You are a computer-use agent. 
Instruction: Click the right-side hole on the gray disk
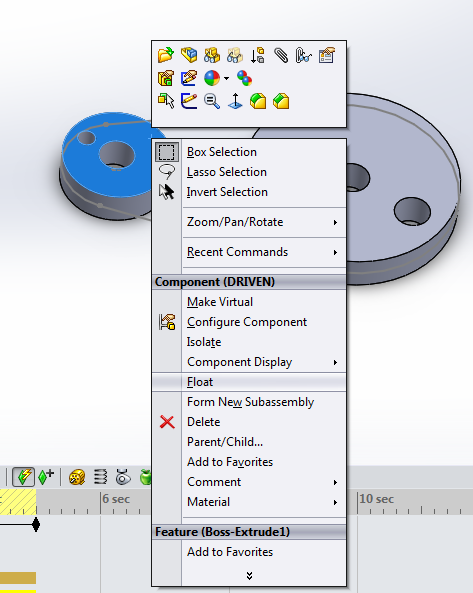tap(412, 211)
